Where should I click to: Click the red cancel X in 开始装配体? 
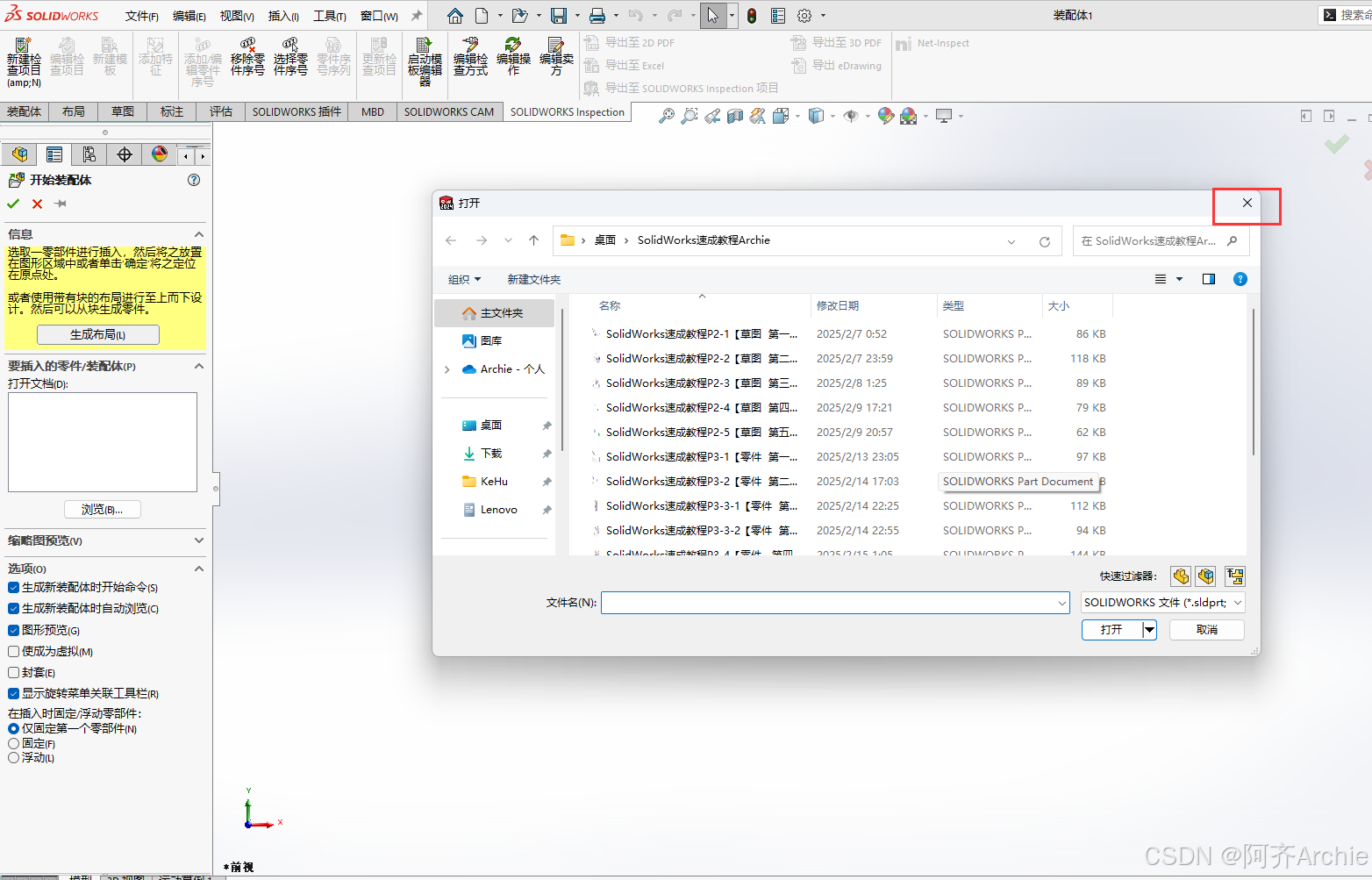coord(37,204)
